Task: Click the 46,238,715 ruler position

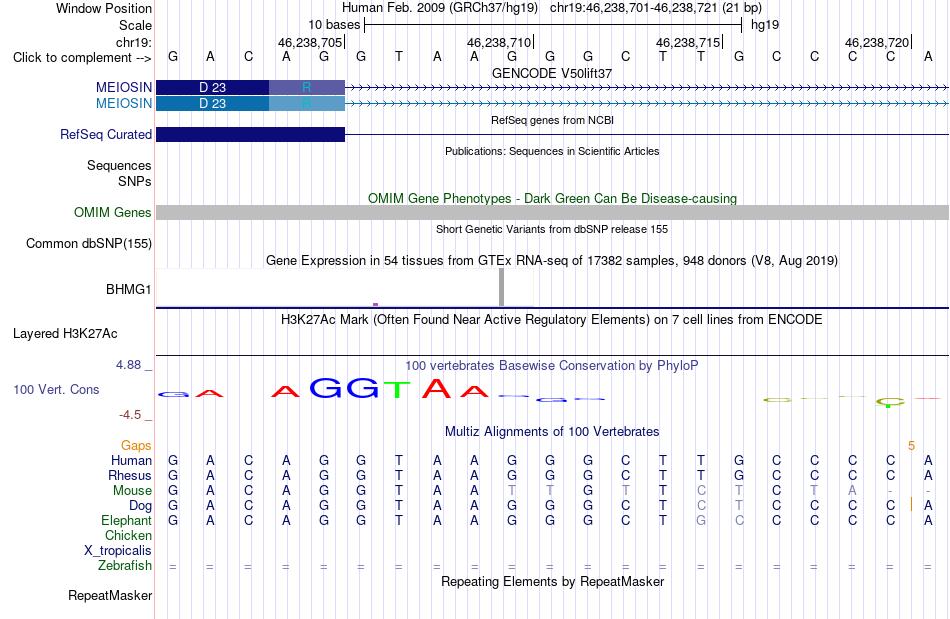Action: (x=688, y=42)
